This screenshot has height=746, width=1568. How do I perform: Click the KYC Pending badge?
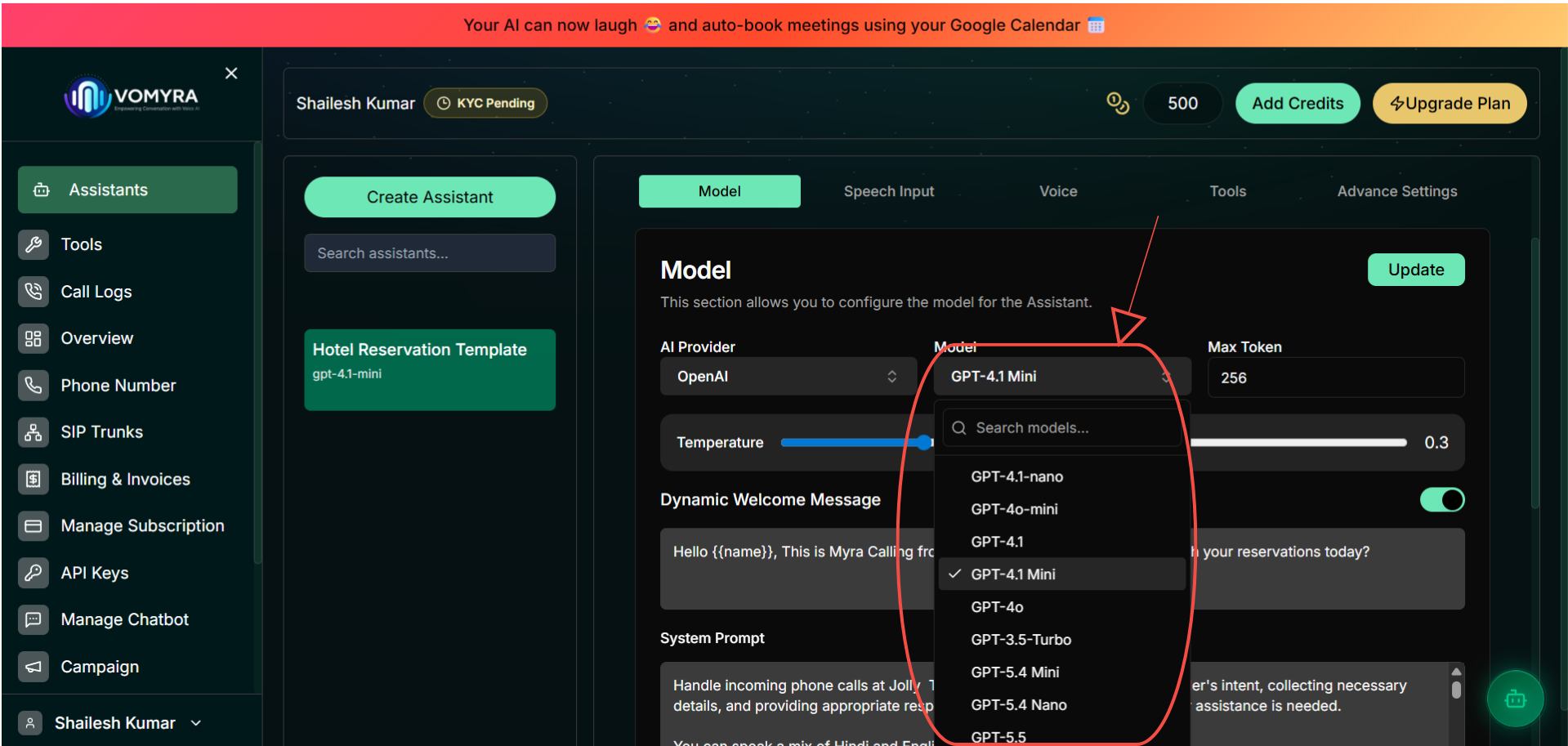coord(485,103)
